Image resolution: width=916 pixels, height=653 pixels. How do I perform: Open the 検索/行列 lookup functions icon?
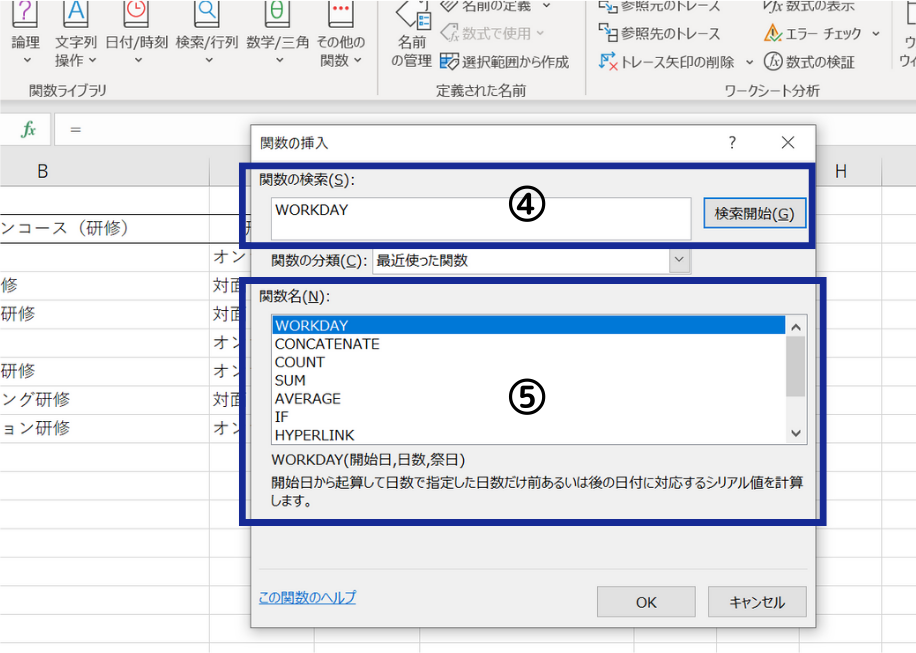tap(206, 14)
